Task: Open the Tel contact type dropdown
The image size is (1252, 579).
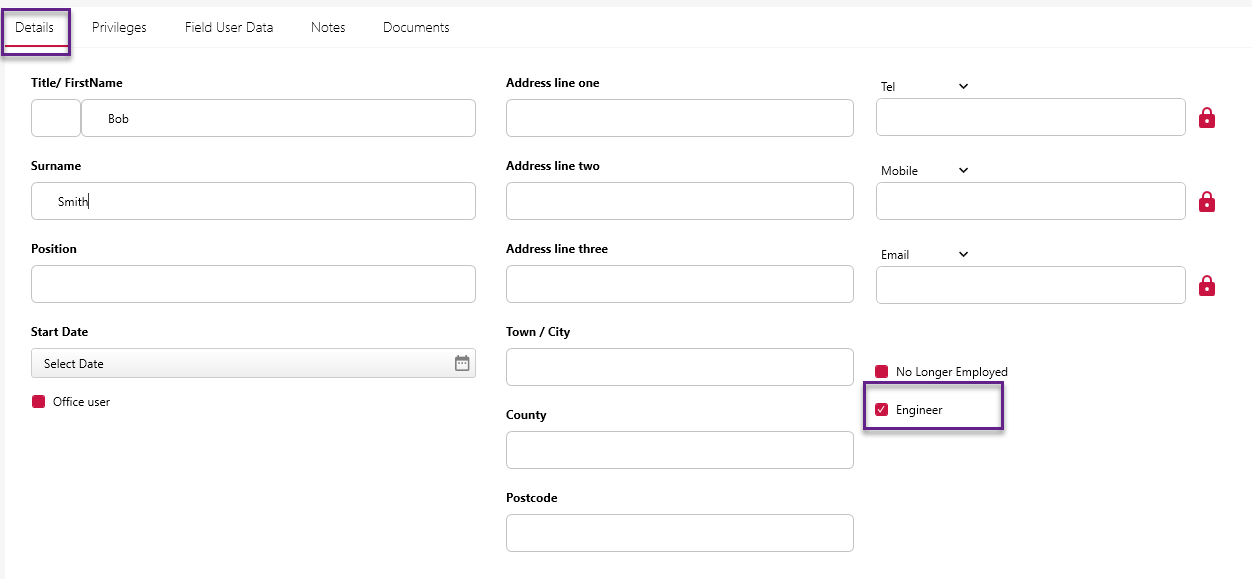Action: (x=961, y=86)
